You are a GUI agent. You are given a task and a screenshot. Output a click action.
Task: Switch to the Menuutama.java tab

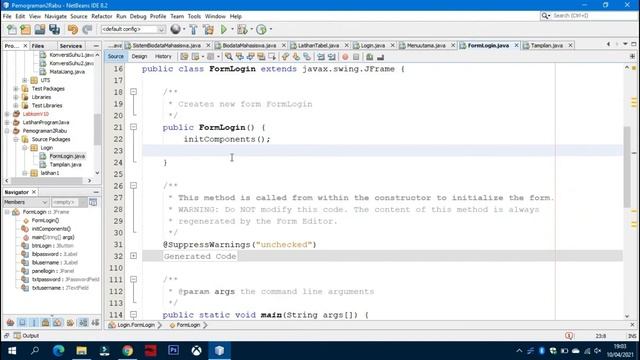(426, 45)
